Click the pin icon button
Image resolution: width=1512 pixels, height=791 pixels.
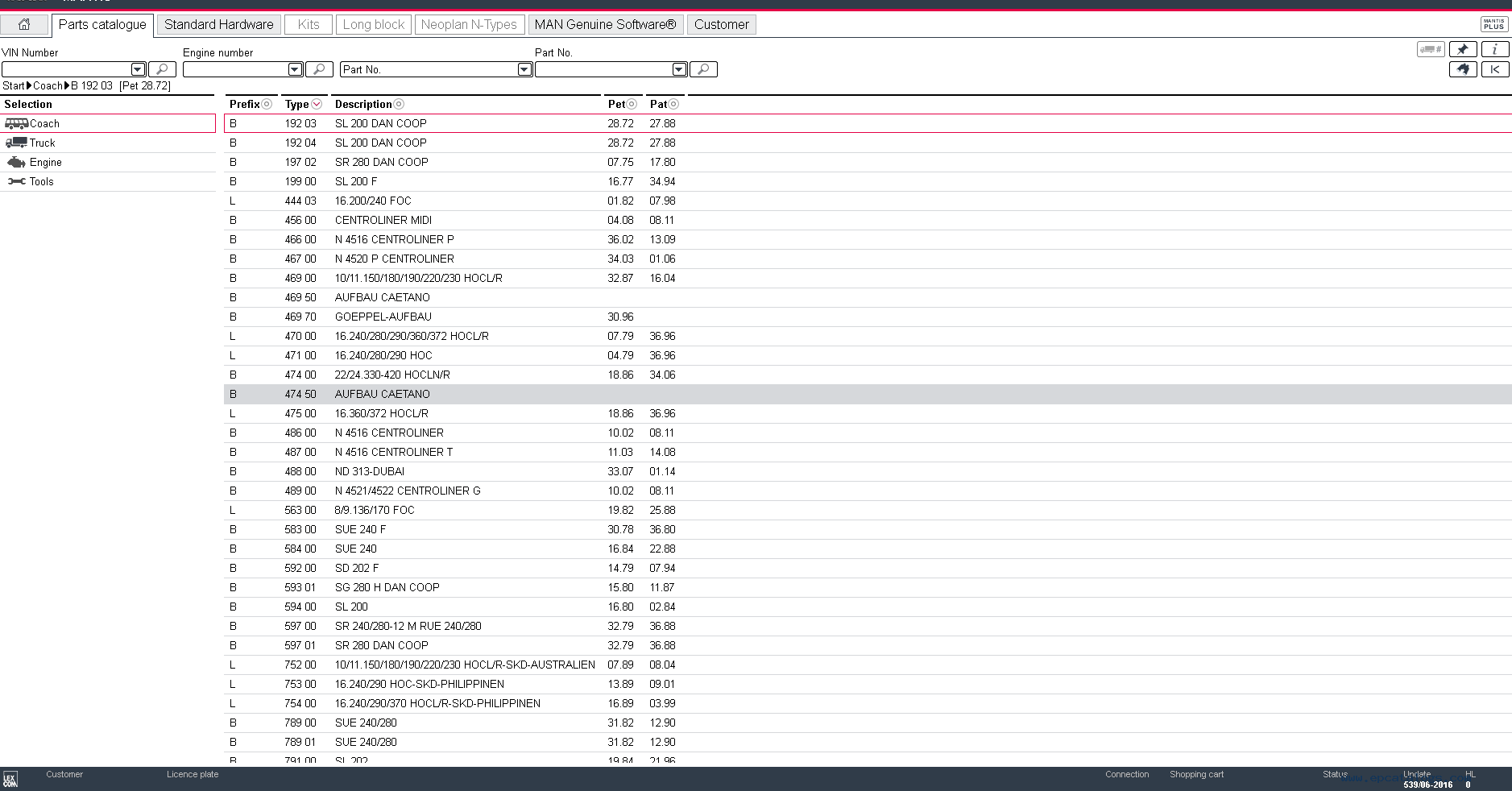(x=1463, y=49)
